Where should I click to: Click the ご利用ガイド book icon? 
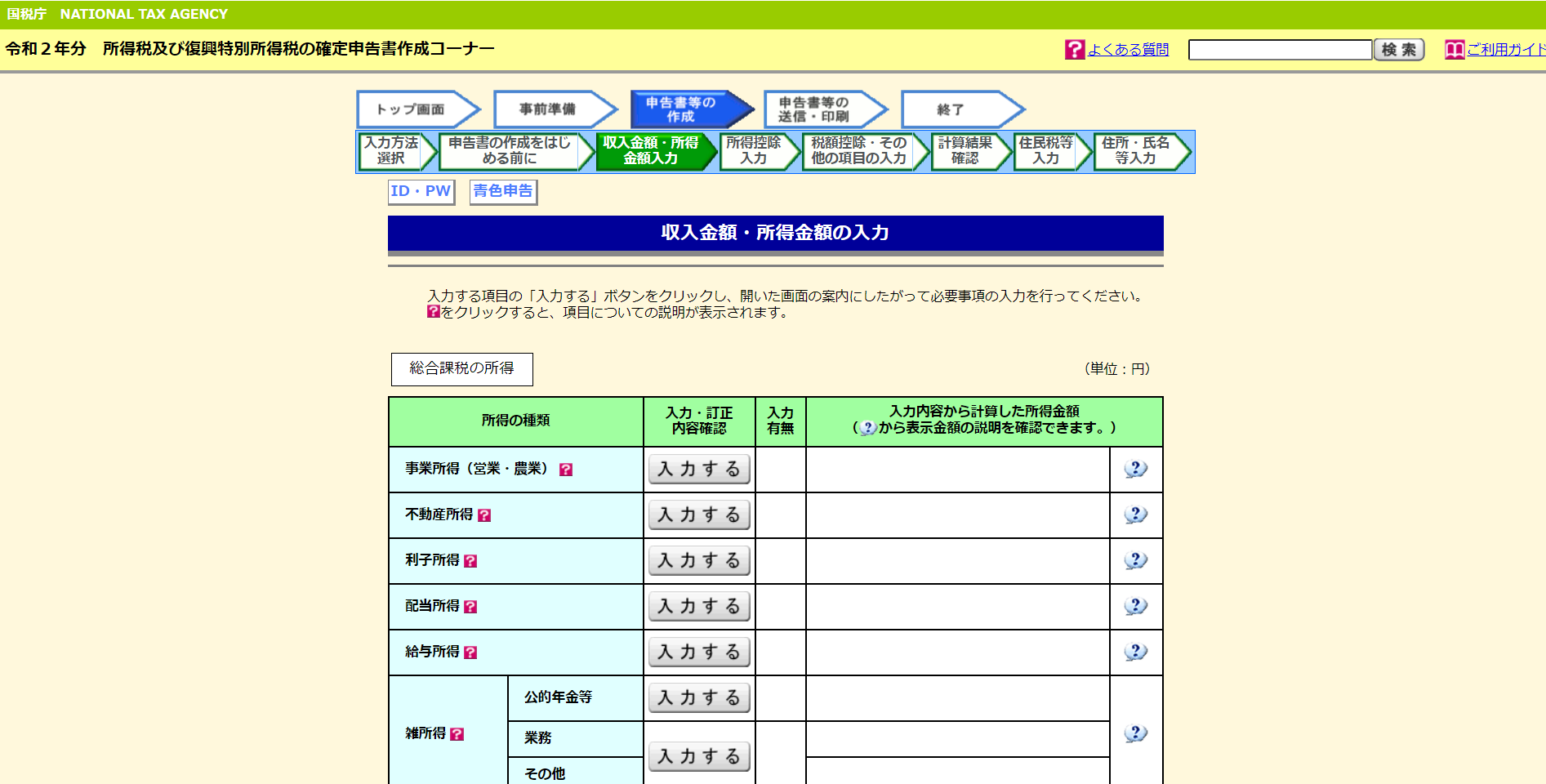click(x=1454, y=50)
